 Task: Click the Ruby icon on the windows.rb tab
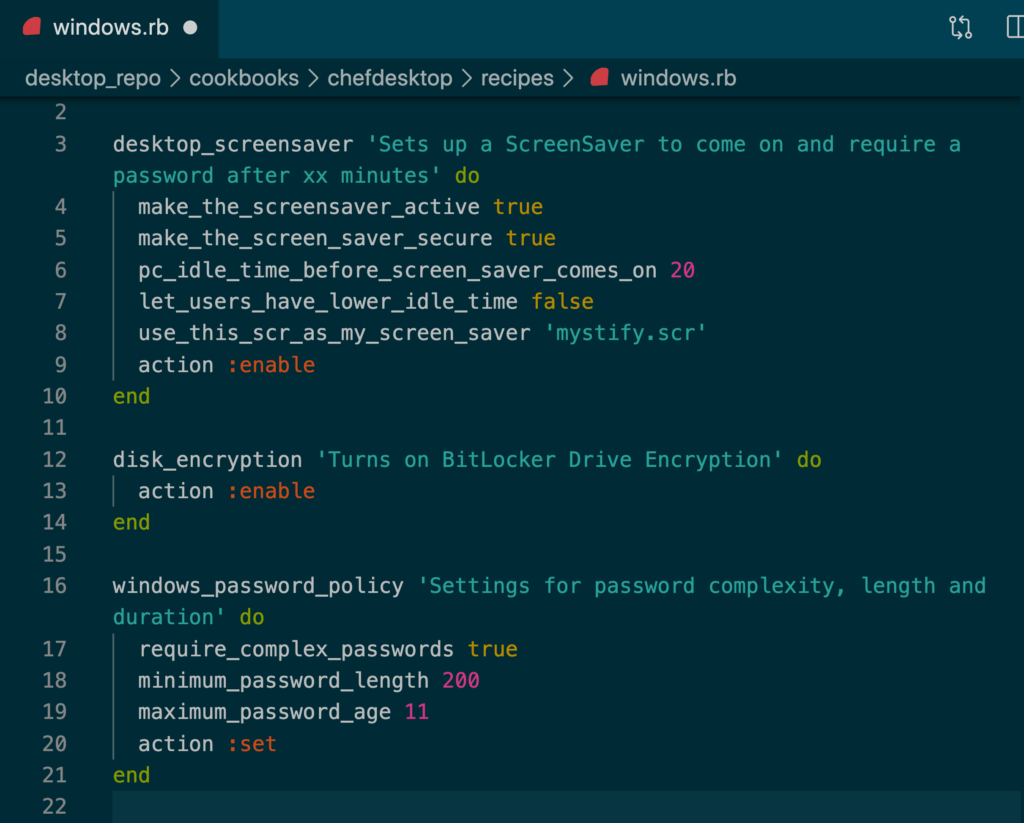(x=31, y=27)
